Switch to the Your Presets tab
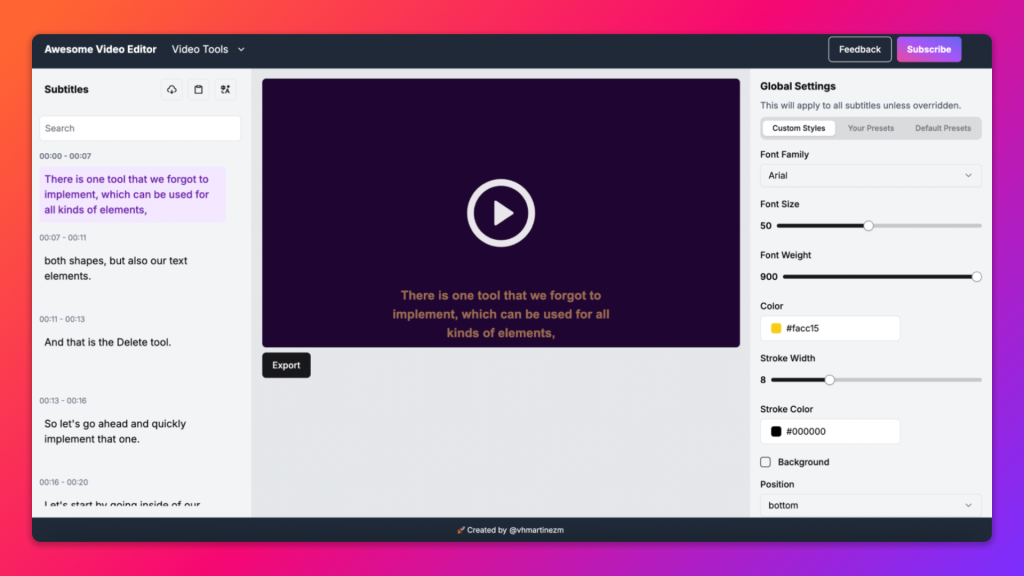 click(871, 128)
